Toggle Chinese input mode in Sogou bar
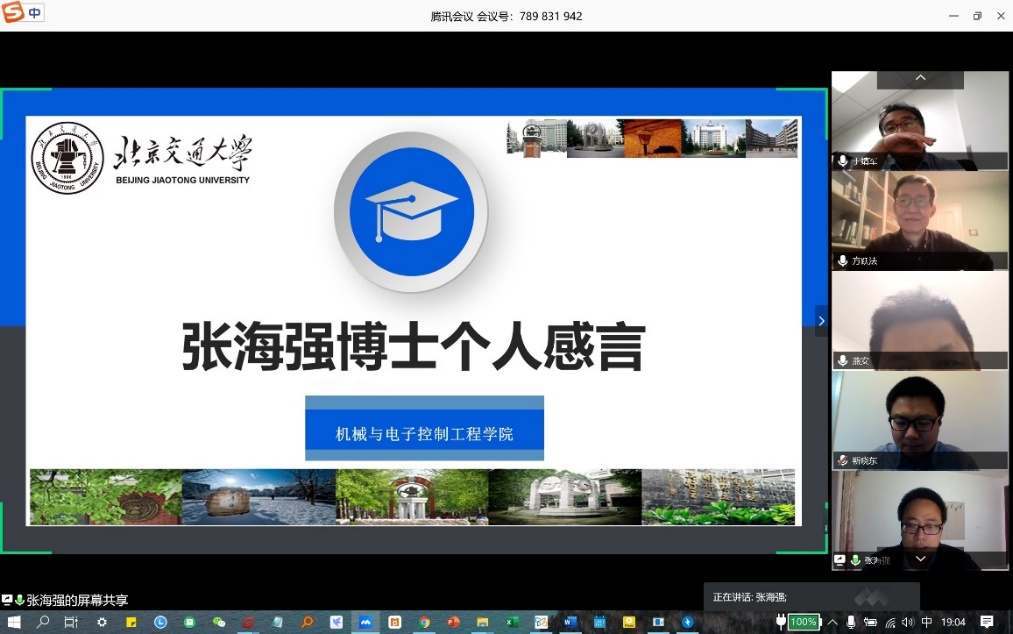 (35, 13)
